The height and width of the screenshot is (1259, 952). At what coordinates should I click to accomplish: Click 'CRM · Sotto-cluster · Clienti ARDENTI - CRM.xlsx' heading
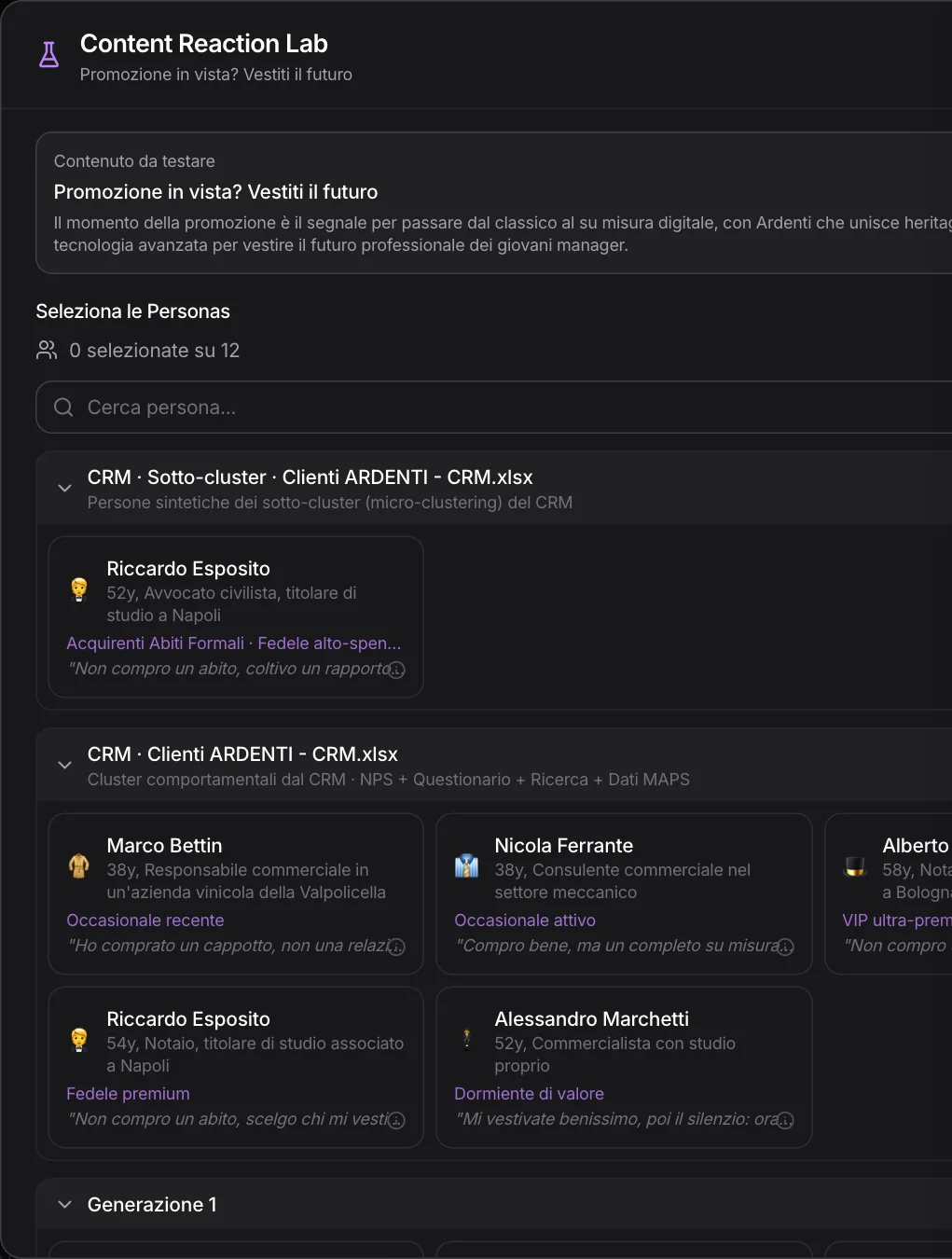click(x=310, y=477)
